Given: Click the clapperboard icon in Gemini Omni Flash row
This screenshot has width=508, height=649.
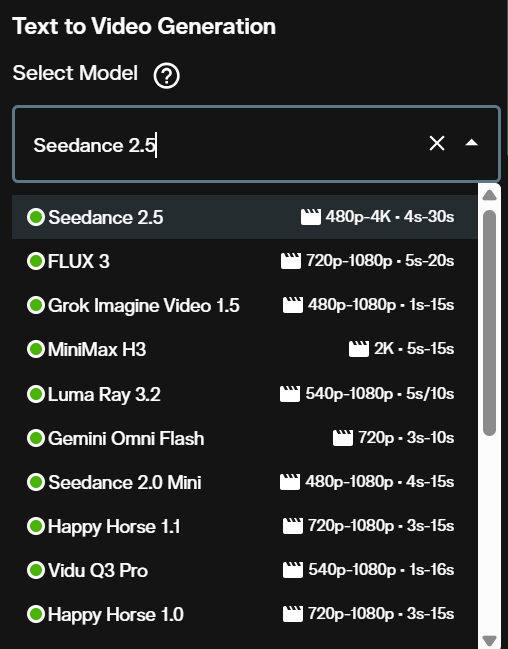Looking at the screenshot, I should coord(343,438).
